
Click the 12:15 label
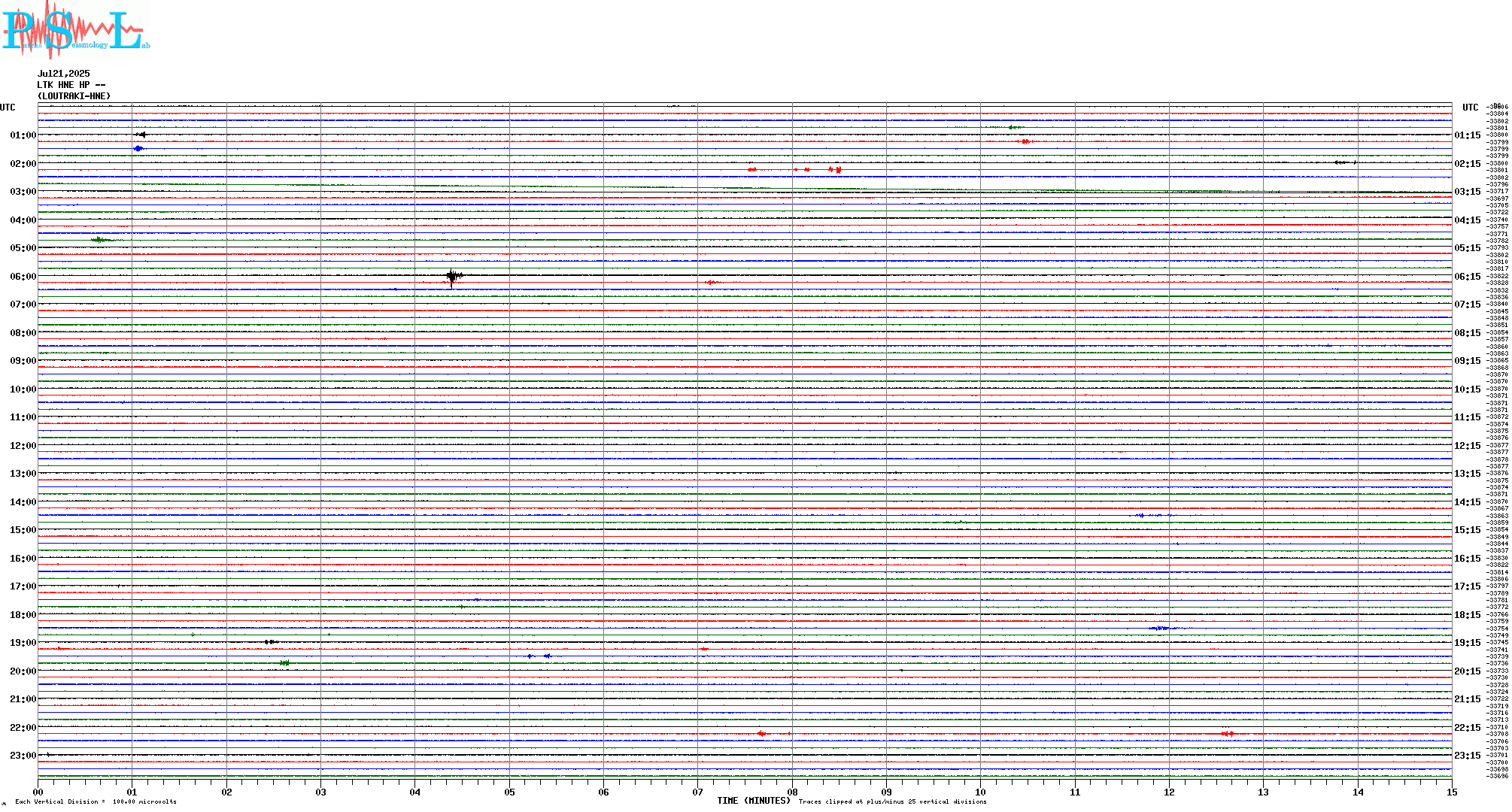[x=1467, y=446]
